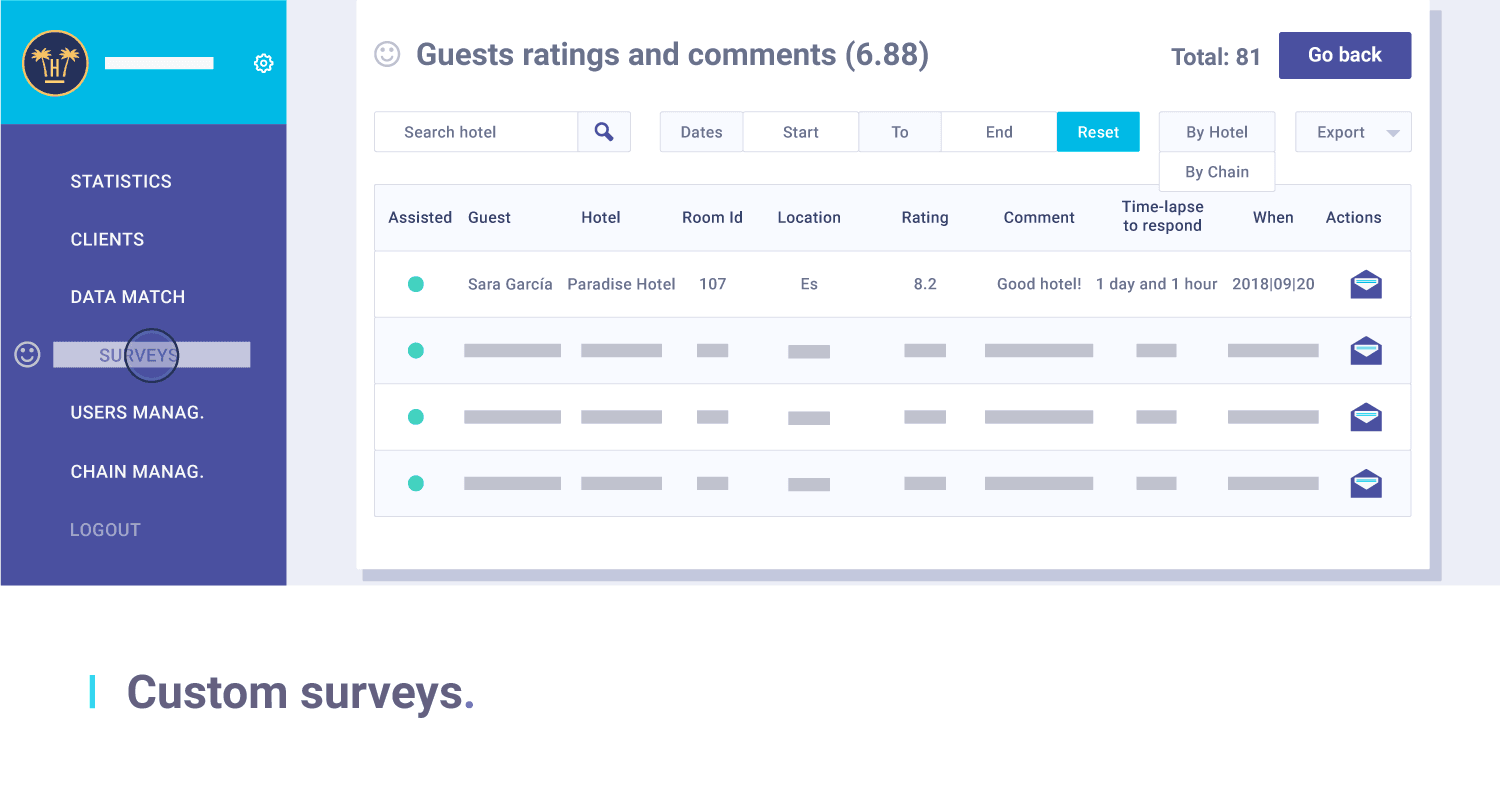This screenshot has height=800, width=1500.
Task: Toggle the assisted indicator on the fourth row
Action: click(416, 483)
